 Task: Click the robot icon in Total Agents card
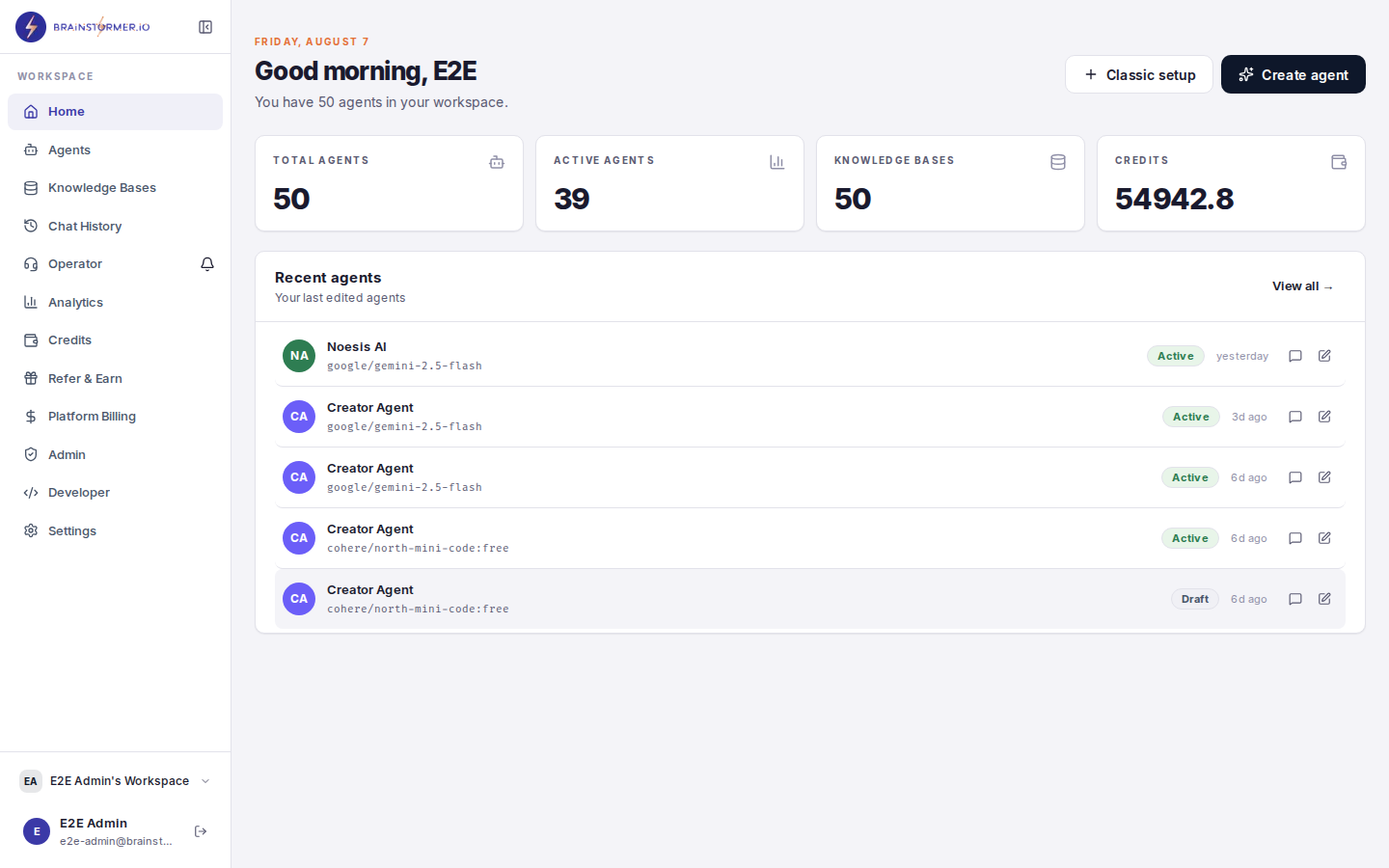coord(497,162)
